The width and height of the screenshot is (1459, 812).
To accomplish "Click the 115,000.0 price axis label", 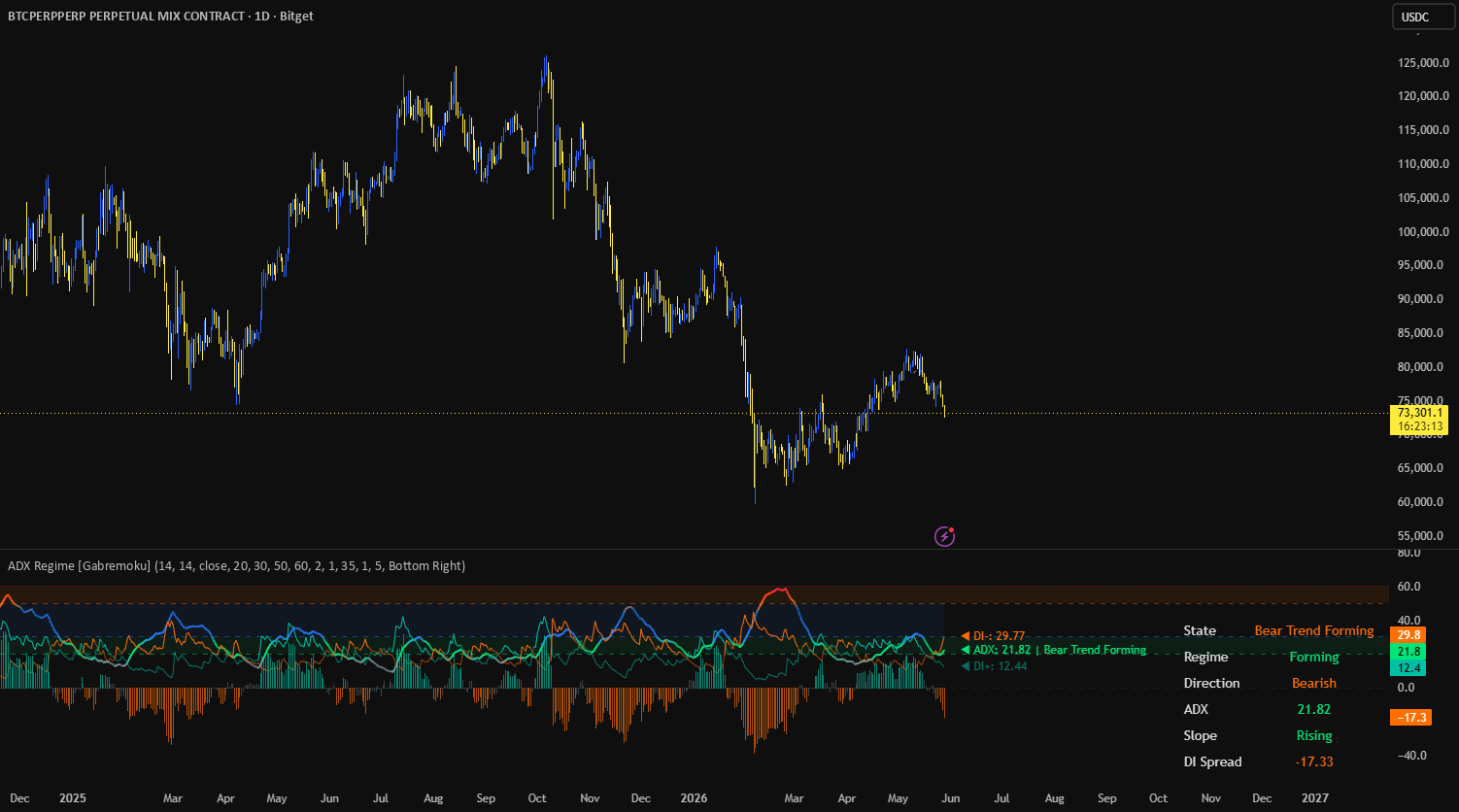I will (x=1423, y=130).
